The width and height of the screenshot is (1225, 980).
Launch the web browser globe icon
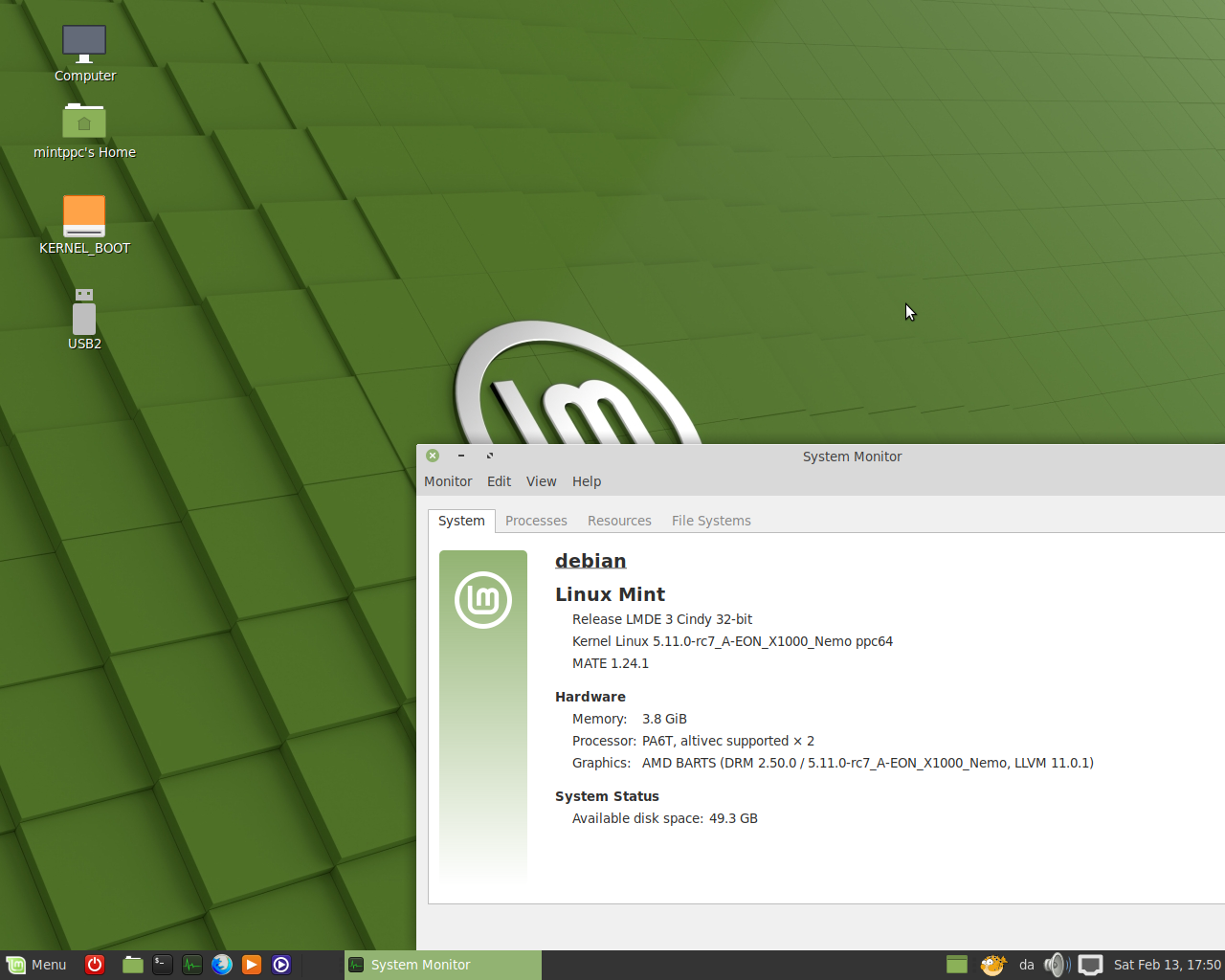(222, 965)
